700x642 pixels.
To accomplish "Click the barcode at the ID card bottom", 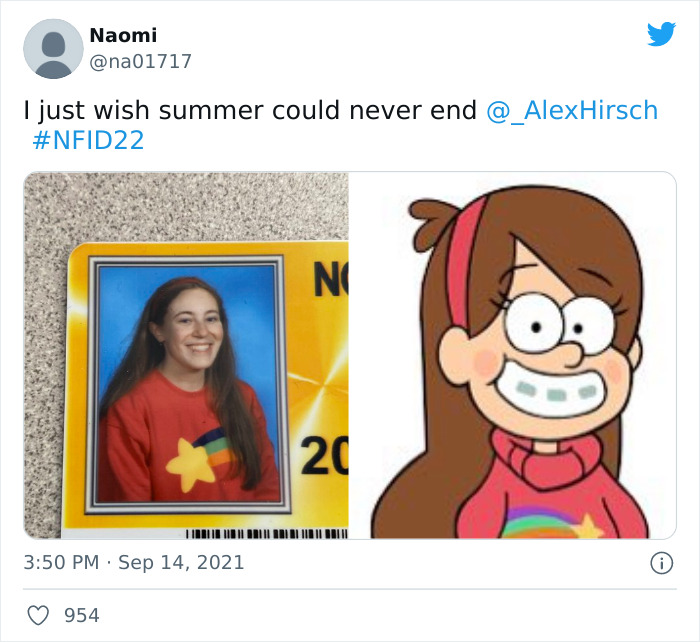I will (x=267, y=533).
